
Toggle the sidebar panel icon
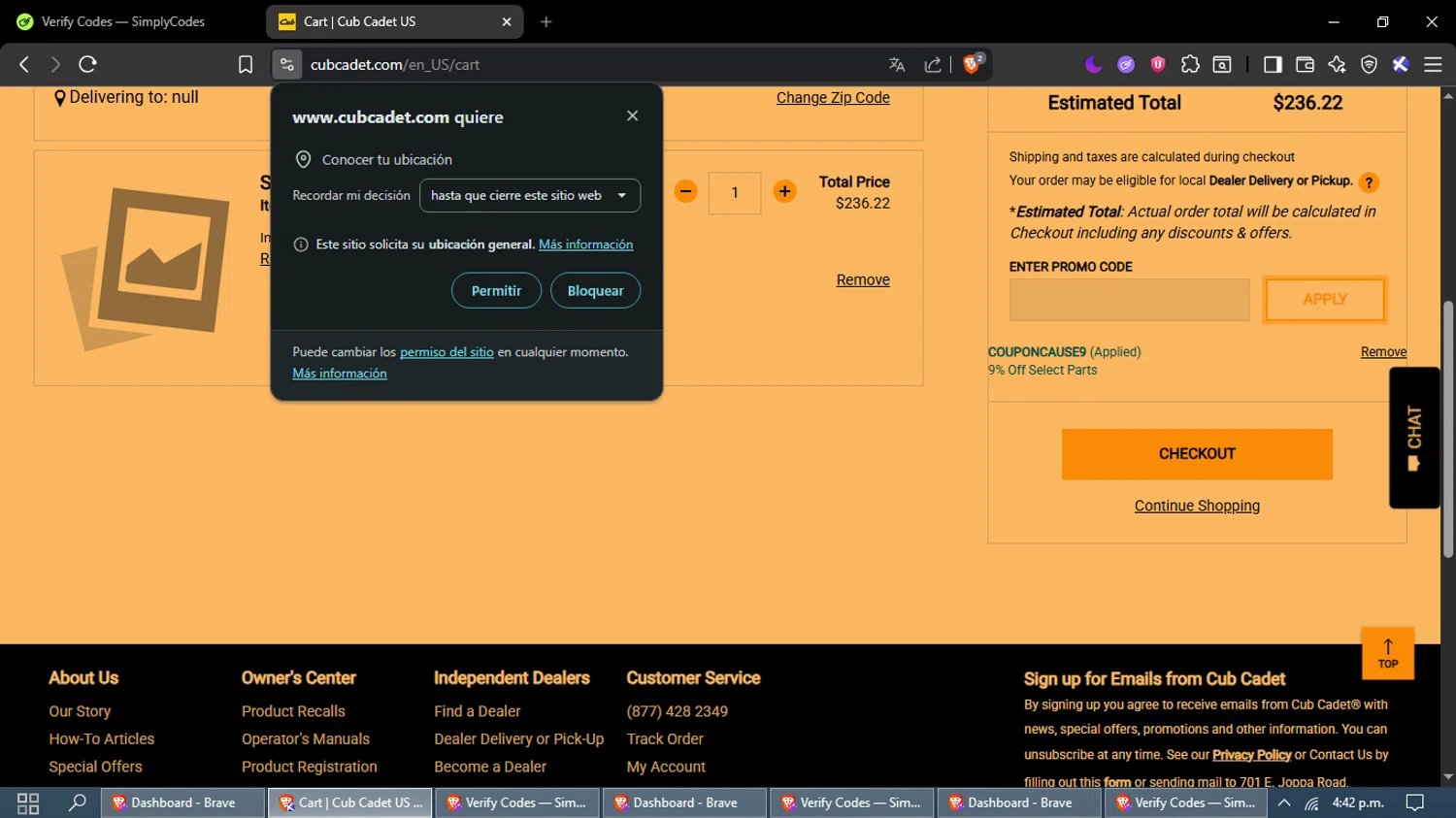click(1273, 64)
